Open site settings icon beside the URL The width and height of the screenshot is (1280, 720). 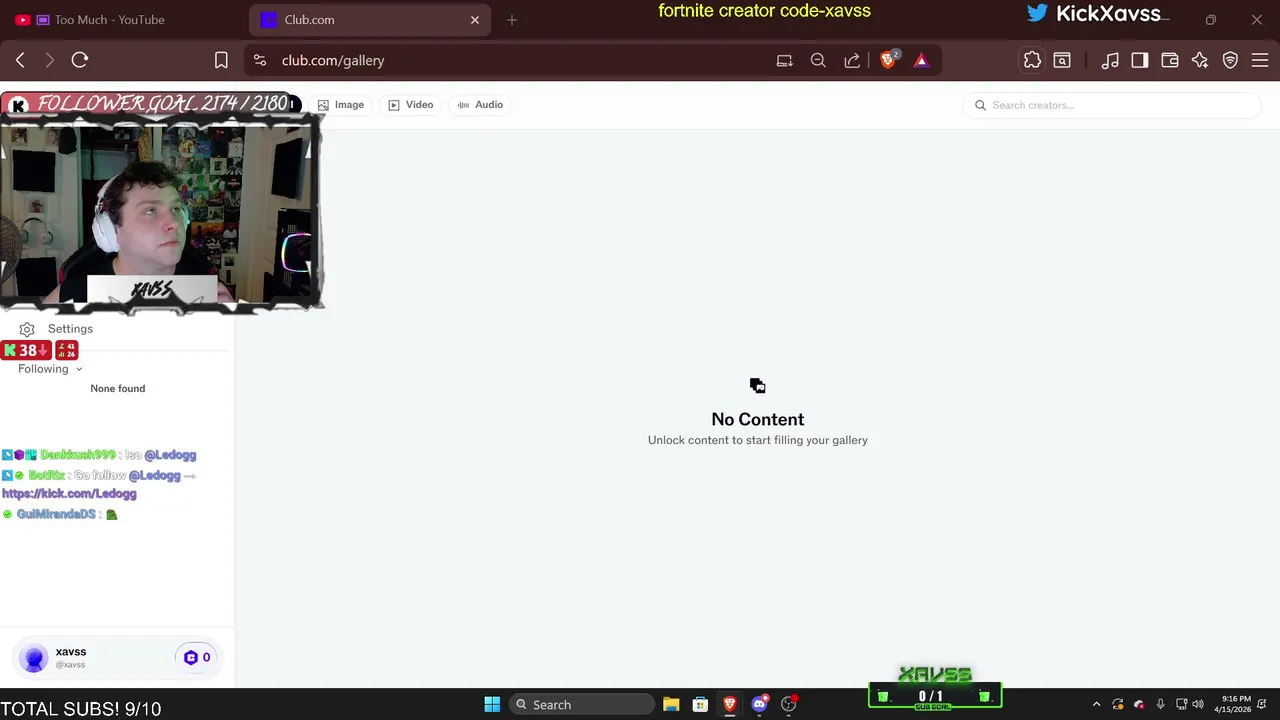coord(260,60)
